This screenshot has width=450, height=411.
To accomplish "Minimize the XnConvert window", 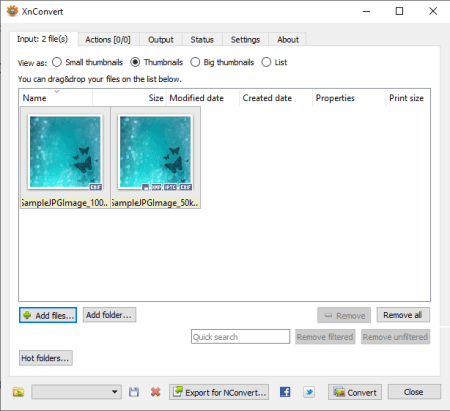I will 367,11.
